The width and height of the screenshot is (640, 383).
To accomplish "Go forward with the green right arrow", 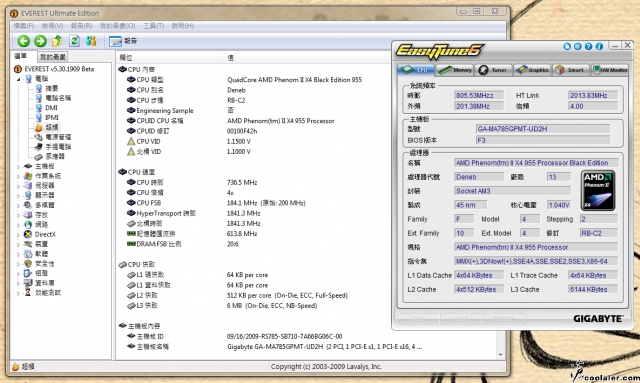I will tap(40, 41).
